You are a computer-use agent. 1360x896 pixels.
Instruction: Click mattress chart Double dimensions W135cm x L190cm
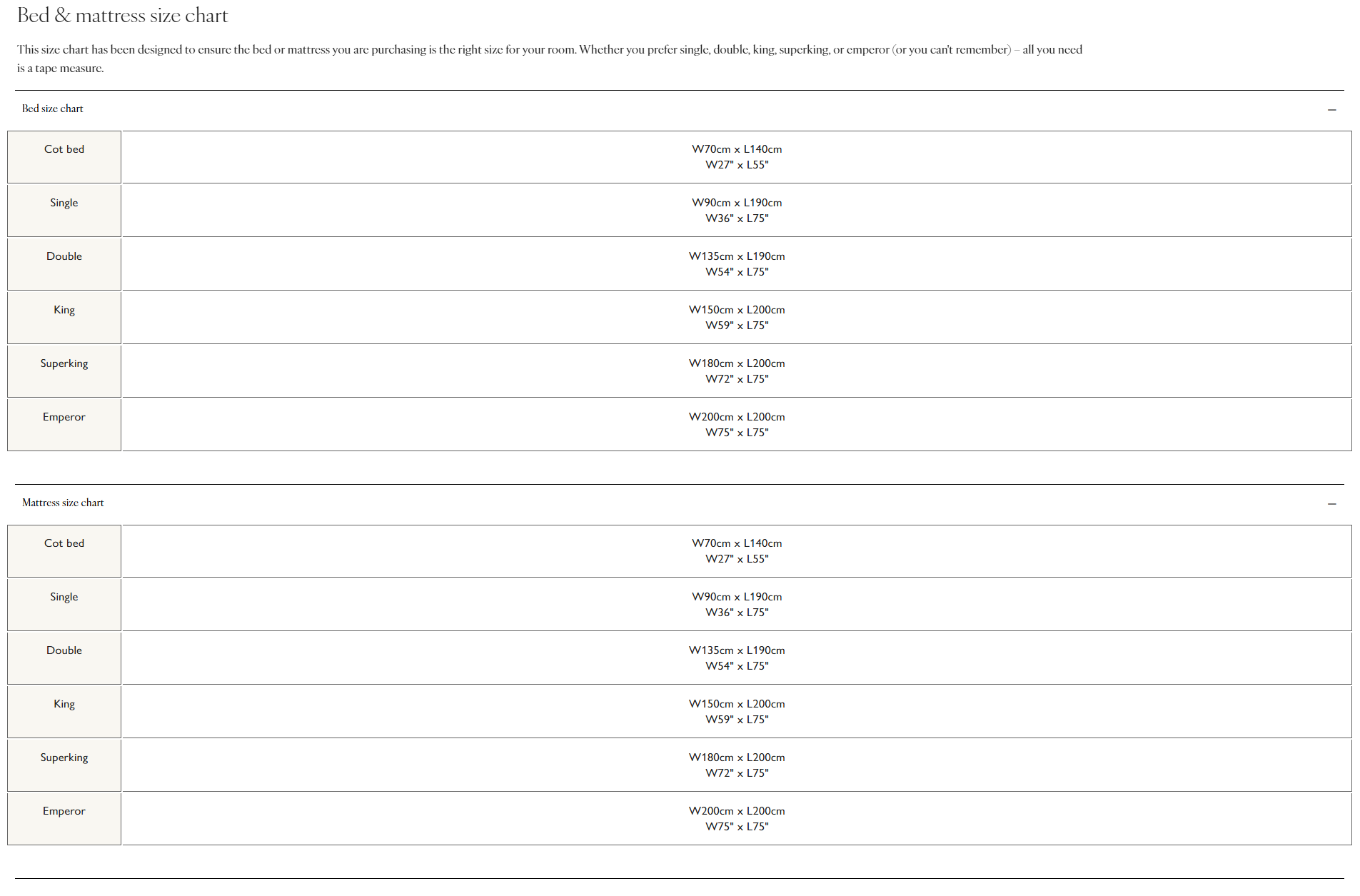click(737, 650)
